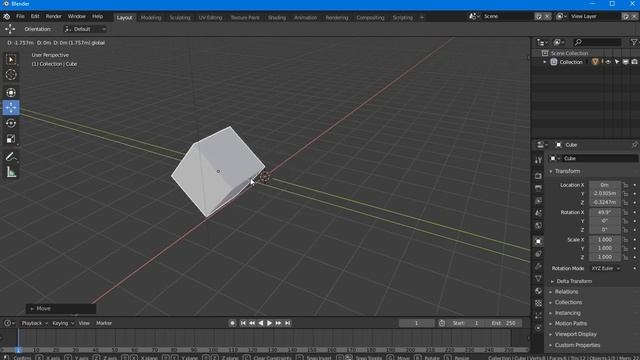The width and height of the screenshot is (640, 360).
Task: Toggle Collection viewport monitor icon
Action: coord(625,62)
